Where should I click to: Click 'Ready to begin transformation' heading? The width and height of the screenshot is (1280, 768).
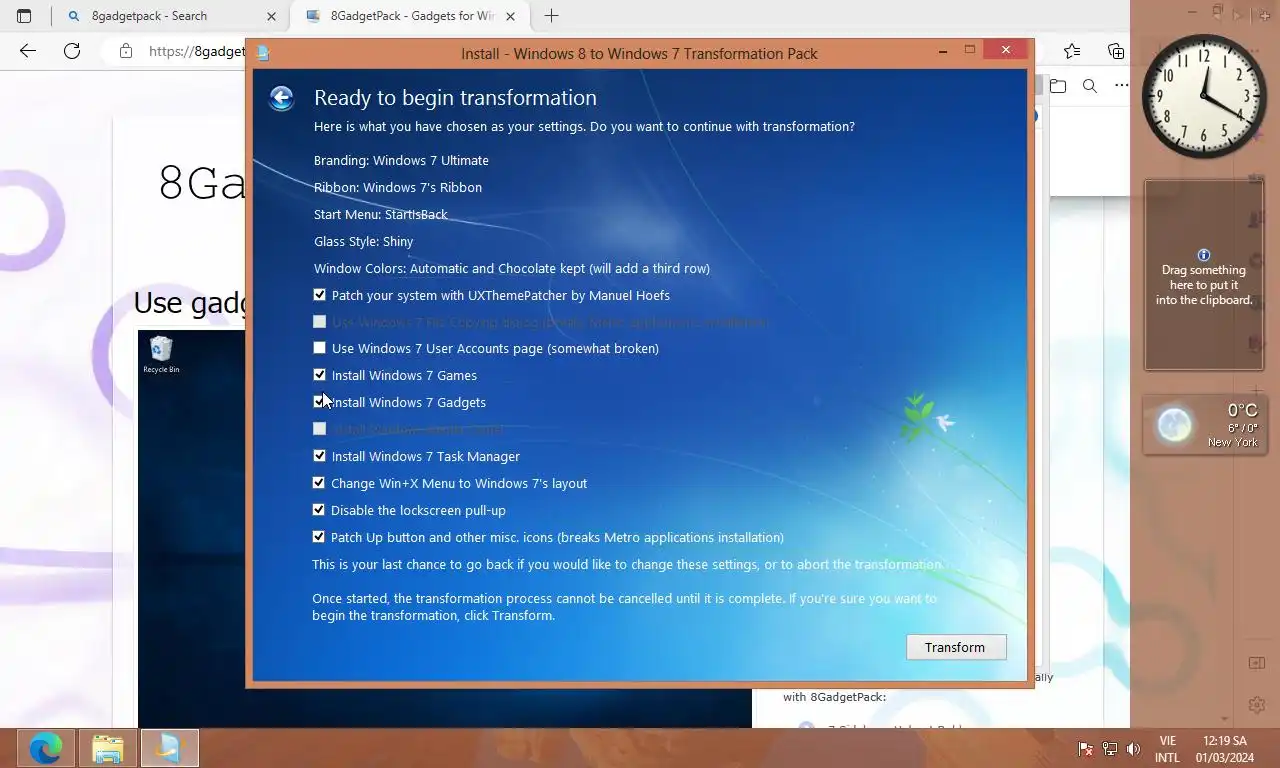coord(455,97)
